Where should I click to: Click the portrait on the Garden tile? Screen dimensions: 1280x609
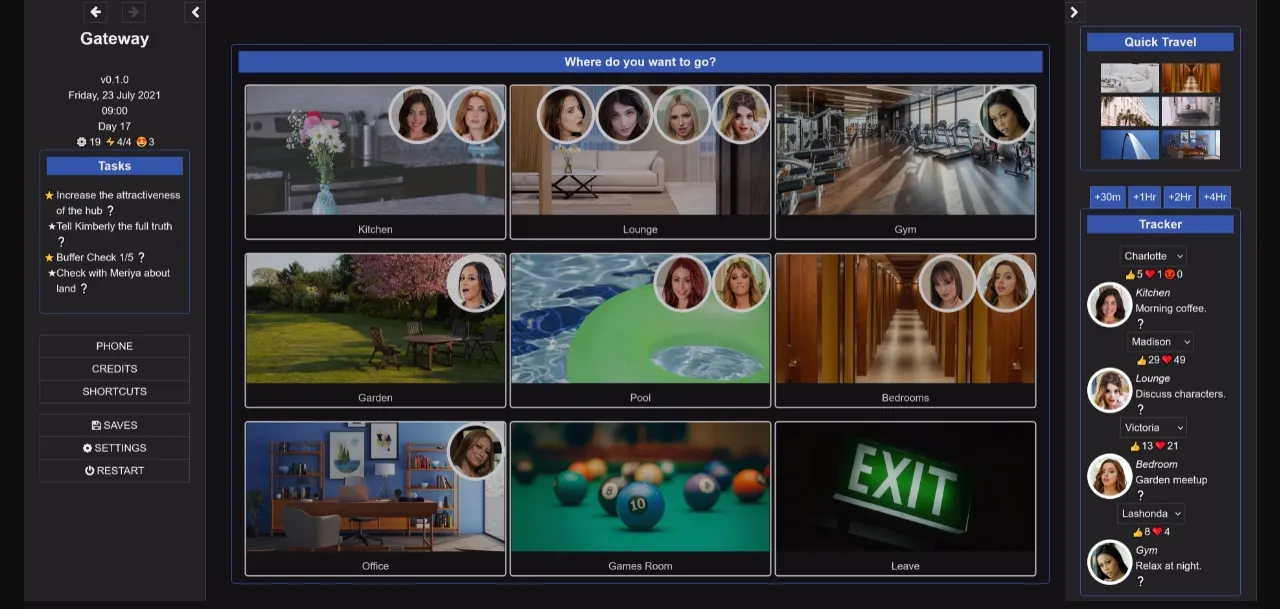point(475,284)
